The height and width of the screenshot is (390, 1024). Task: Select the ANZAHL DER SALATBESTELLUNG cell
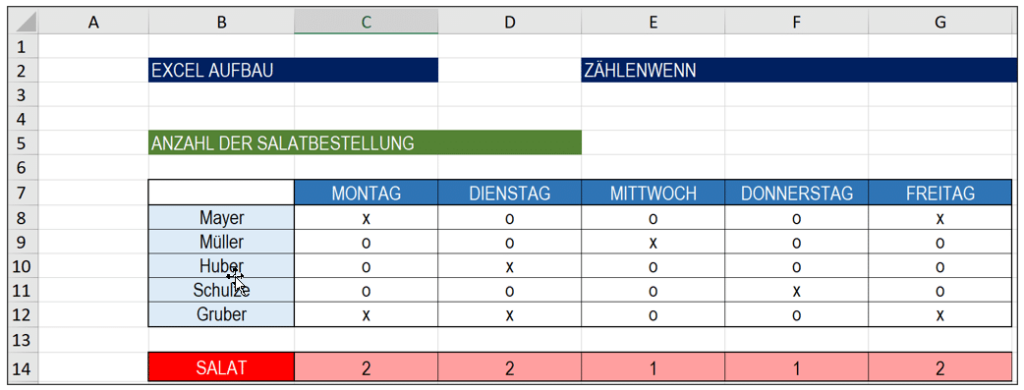tap(365, 143)
